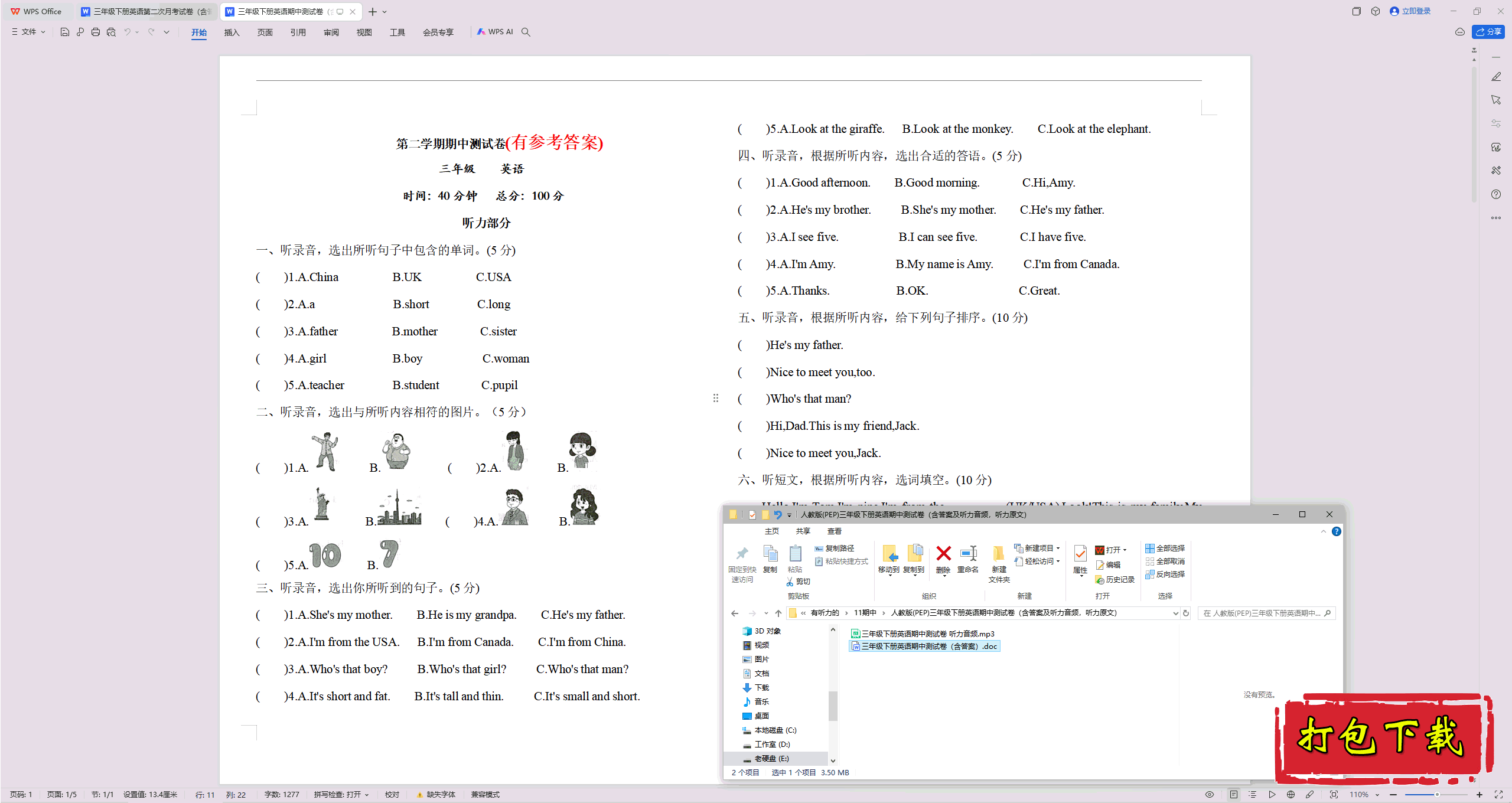1512x803 pixels.
Task: Click zoom out minus button
Action: 1393,795
